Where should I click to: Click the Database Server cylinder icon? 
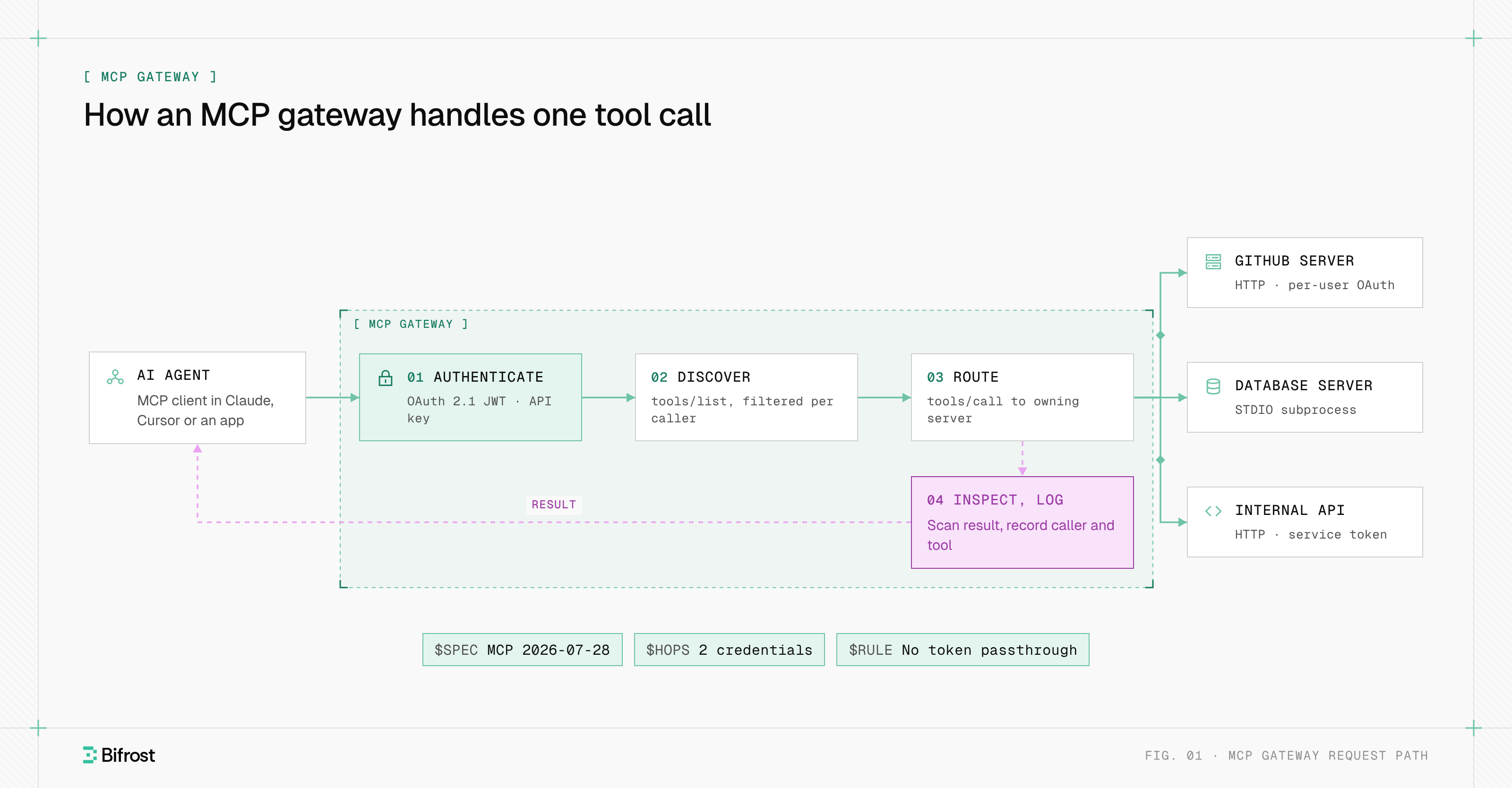tap(1212, 386)
